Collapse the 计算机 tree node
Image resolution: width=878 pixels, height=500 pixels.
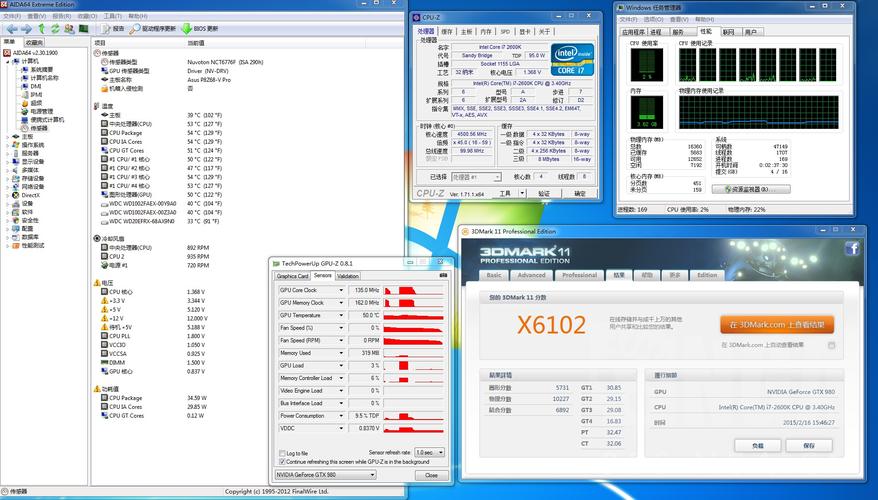8,61
